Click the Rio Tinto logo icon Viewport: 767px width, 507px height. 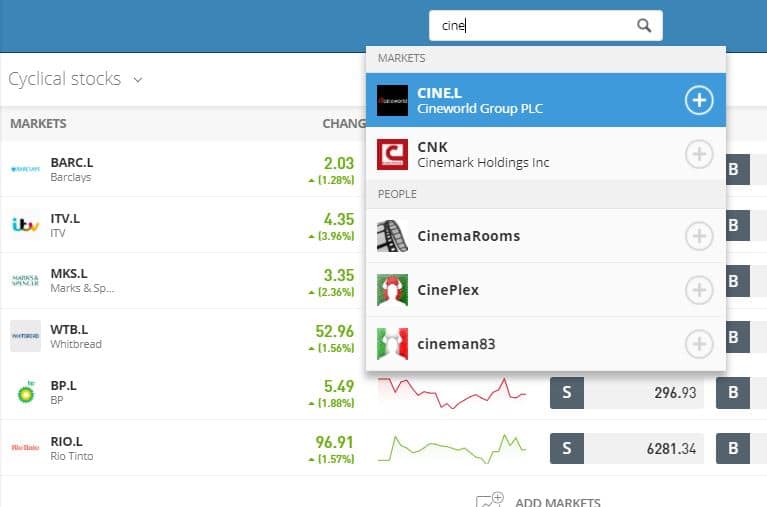click(x=25, y=448)
